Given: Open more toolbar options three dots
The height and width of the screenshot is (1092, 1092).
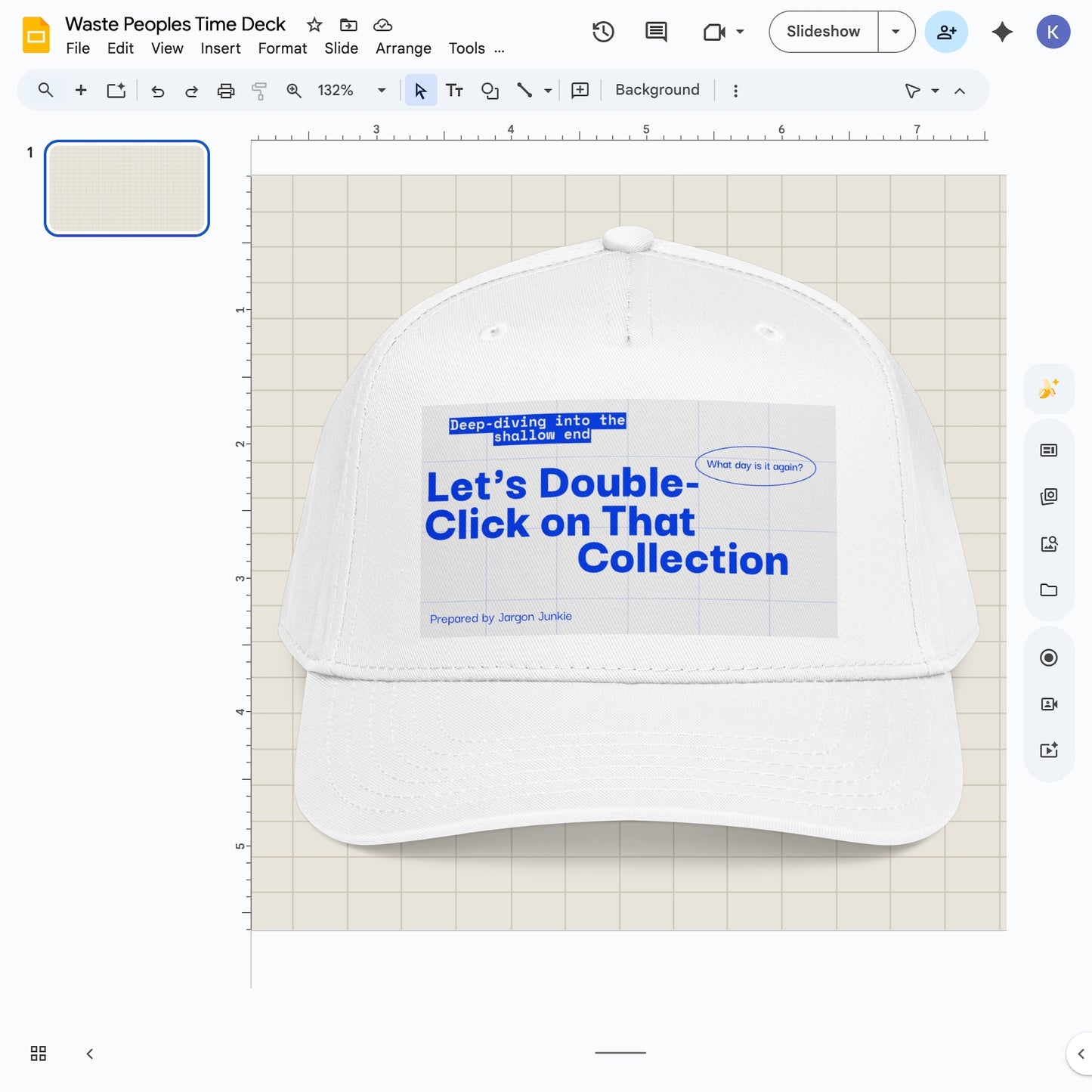Looking at the screenshot, I should click(735, 91).
